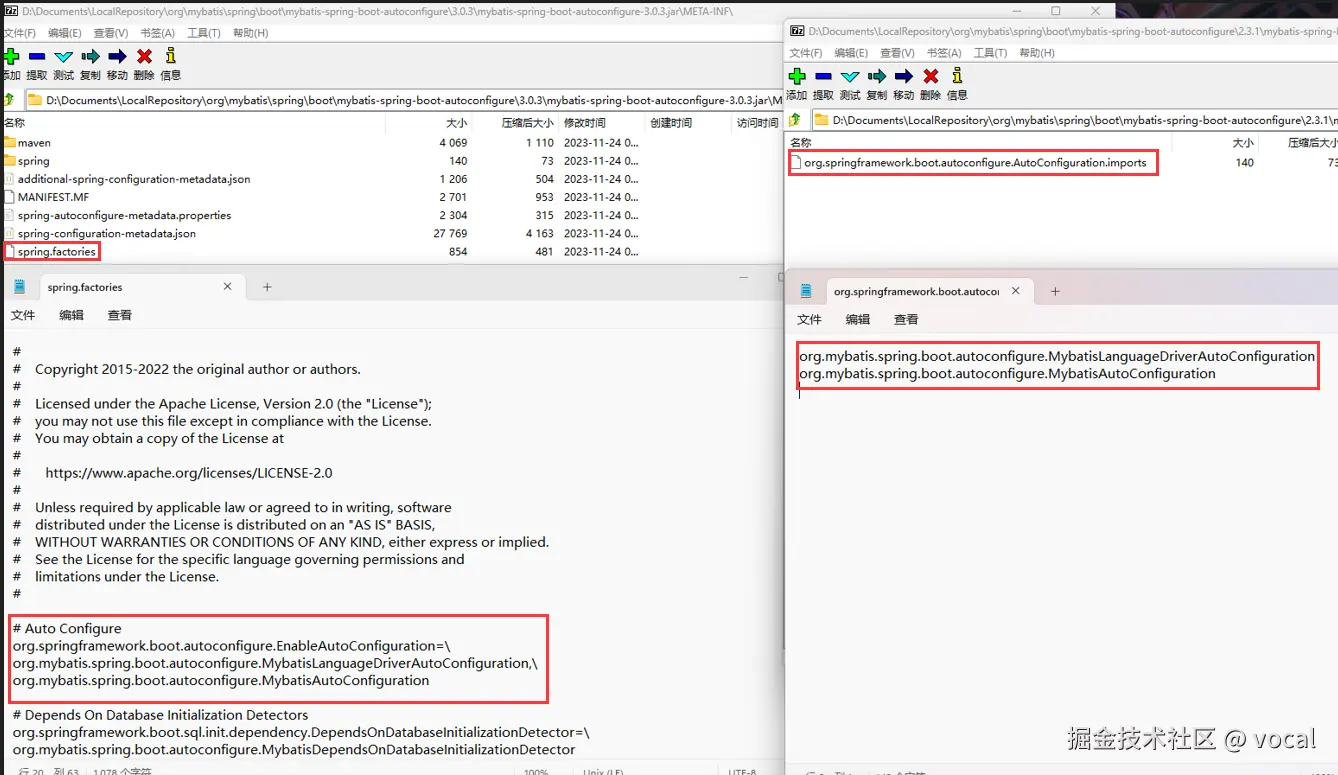
Task: Click the address path field in right 7-Zip window
Action: (1073, 120)
